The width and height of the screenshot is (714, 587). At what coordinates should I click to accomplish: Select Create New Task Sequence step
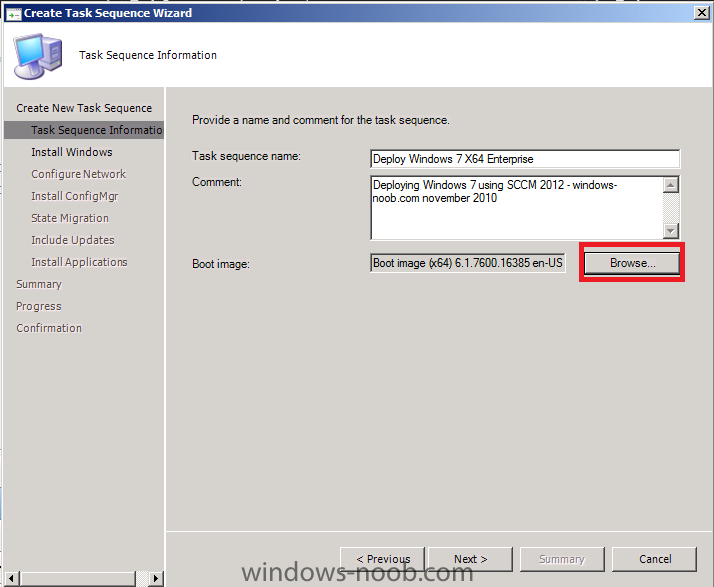(x=84, y=108)
